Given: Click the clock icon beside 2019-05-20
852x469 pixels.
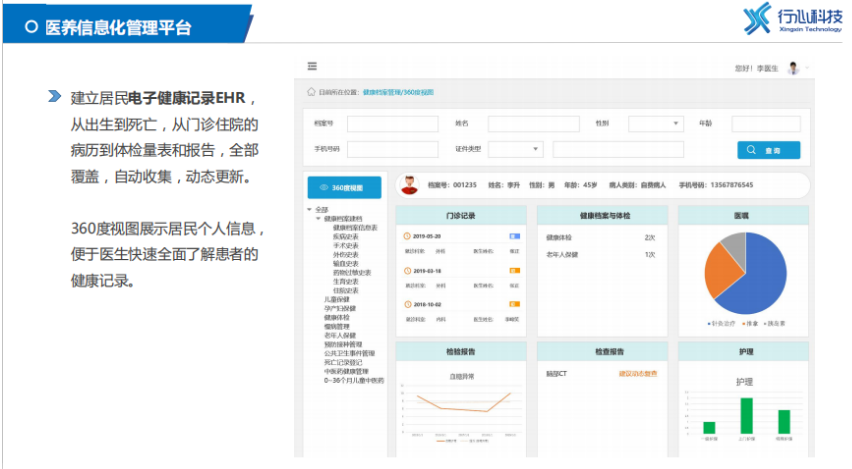Looking at the screenshot, I should tap(407, 236).
